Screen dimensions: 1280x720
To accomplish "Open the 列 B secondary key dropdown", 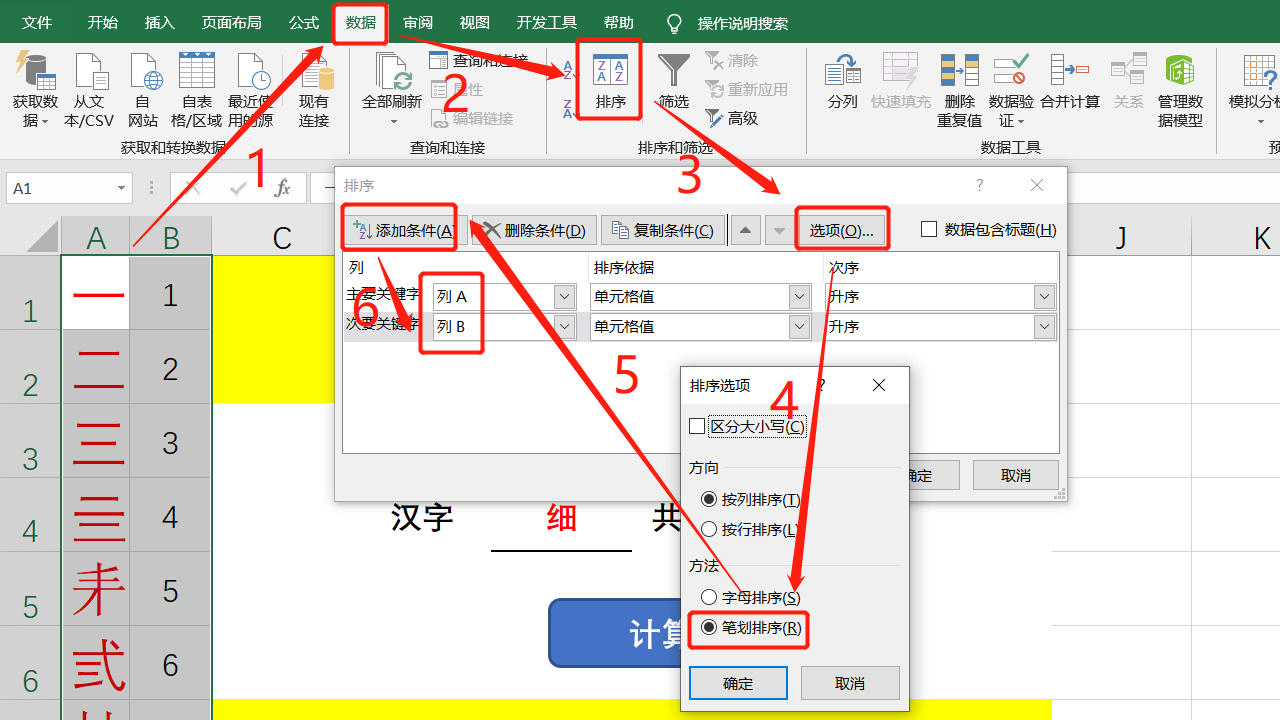I will (565, 326).
